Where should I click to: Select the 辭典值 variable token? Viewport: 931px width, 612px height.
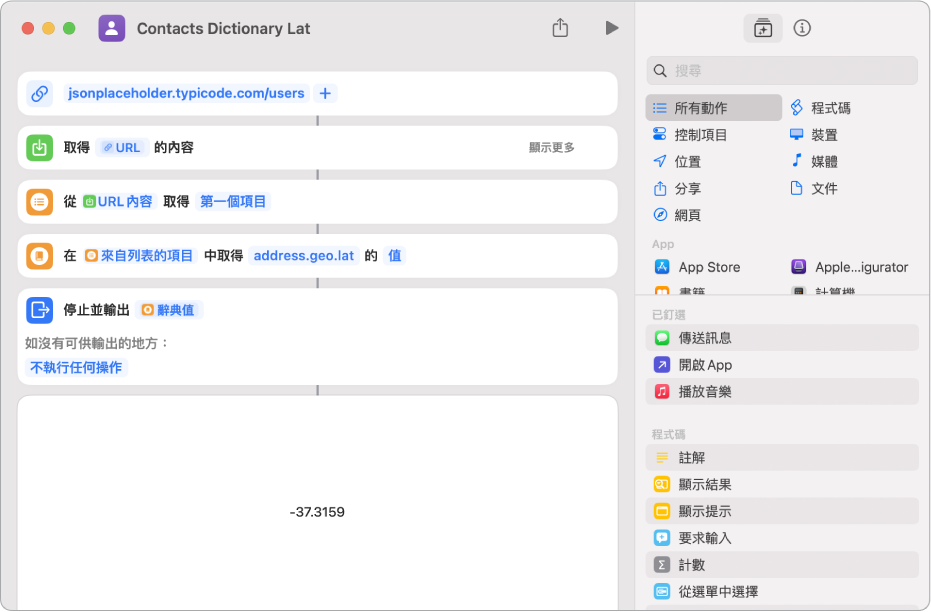point(169,310)
